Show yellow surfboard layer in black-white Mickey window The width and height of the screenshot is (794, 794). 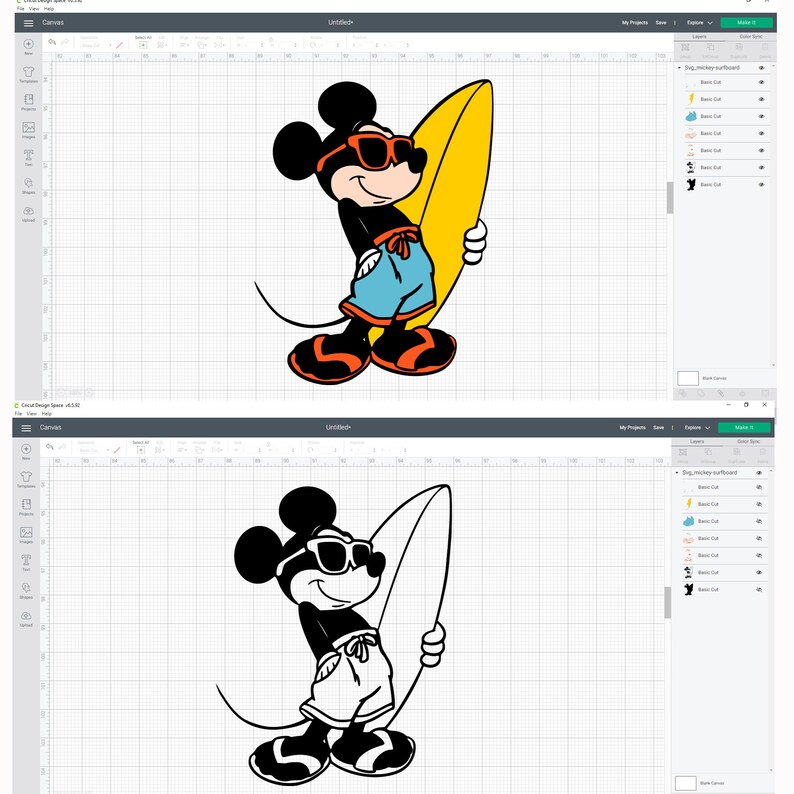(x=759, y=504)
